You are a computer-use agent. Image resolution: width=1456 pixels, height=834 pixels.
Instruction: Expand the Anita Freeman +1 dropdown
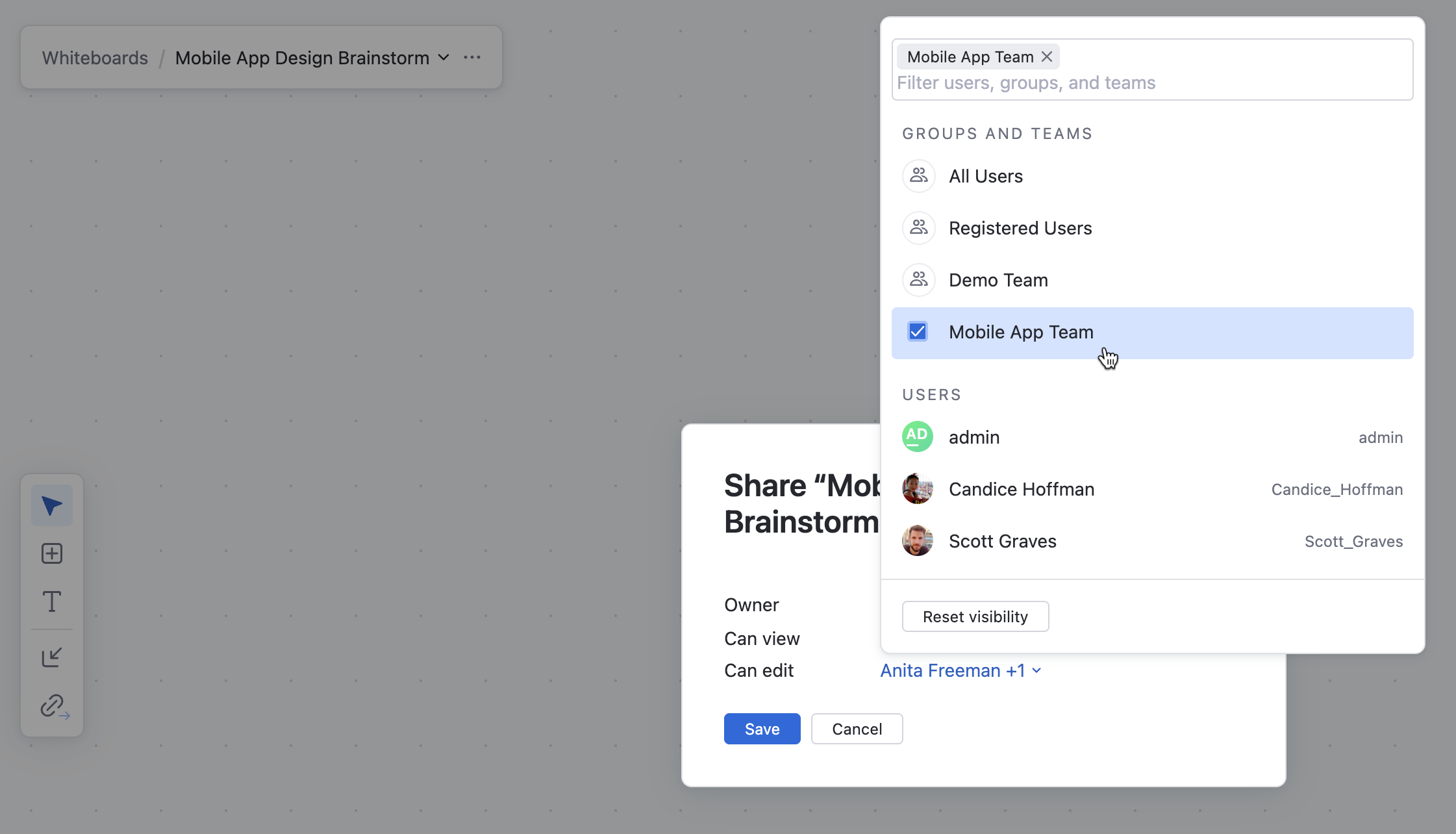click(960, 670)
